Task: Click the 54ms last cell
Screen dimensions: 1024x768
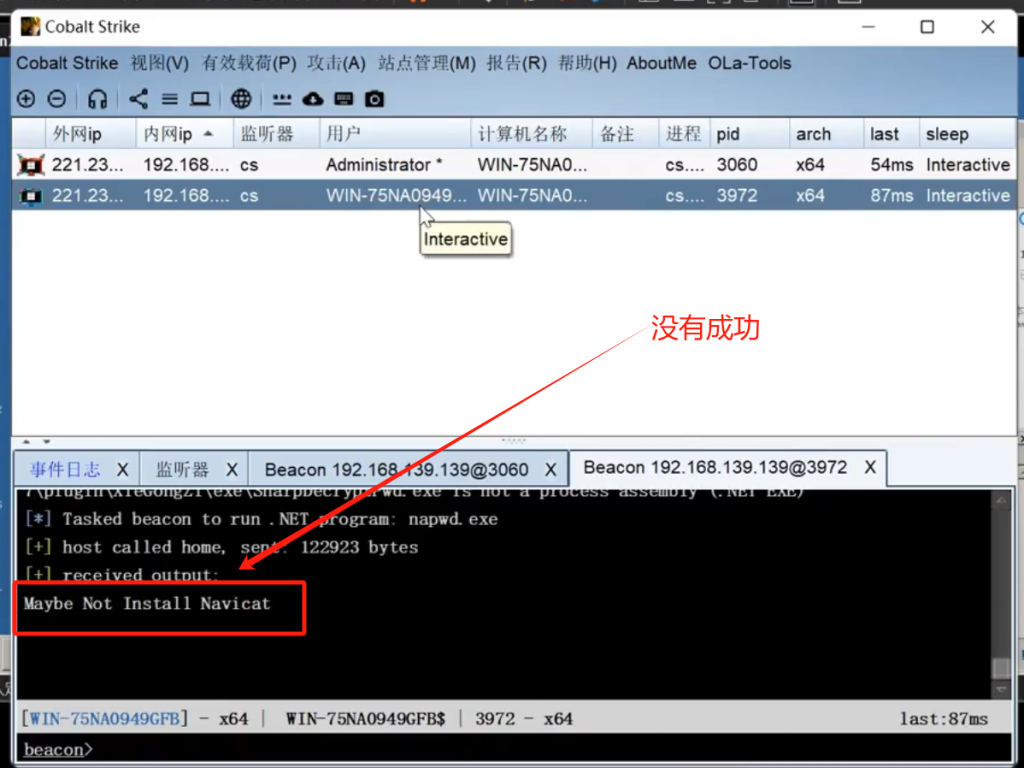Action: coord(891,165)
